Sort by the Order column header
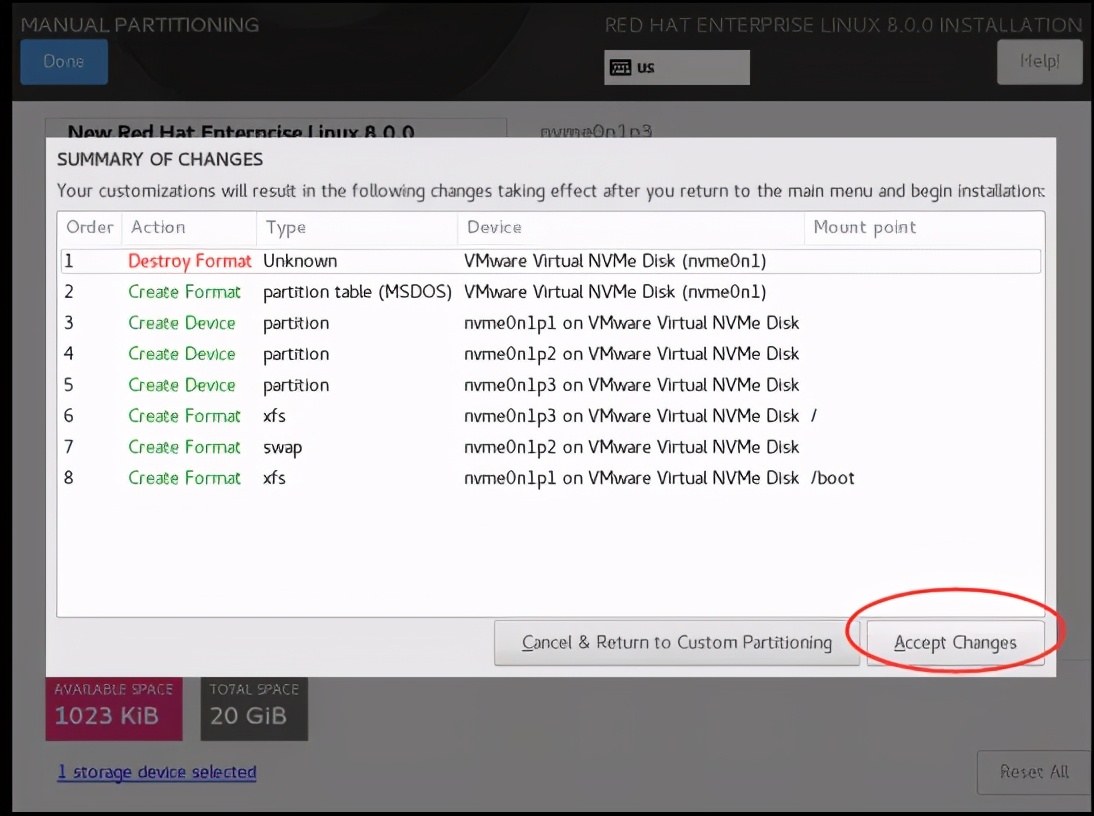The height and width of the screenshot is (816, 1094). 90,227
